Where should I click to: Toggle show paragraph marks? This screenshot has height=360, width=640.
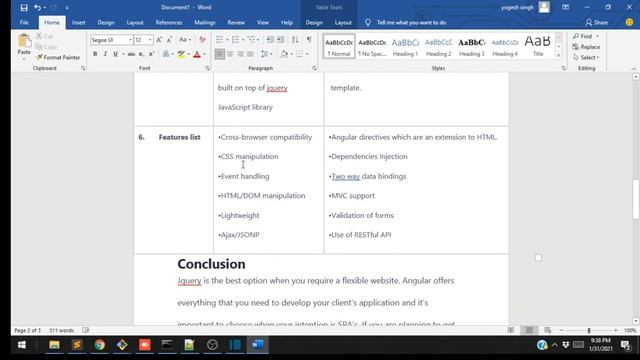(x=309, y=40)
